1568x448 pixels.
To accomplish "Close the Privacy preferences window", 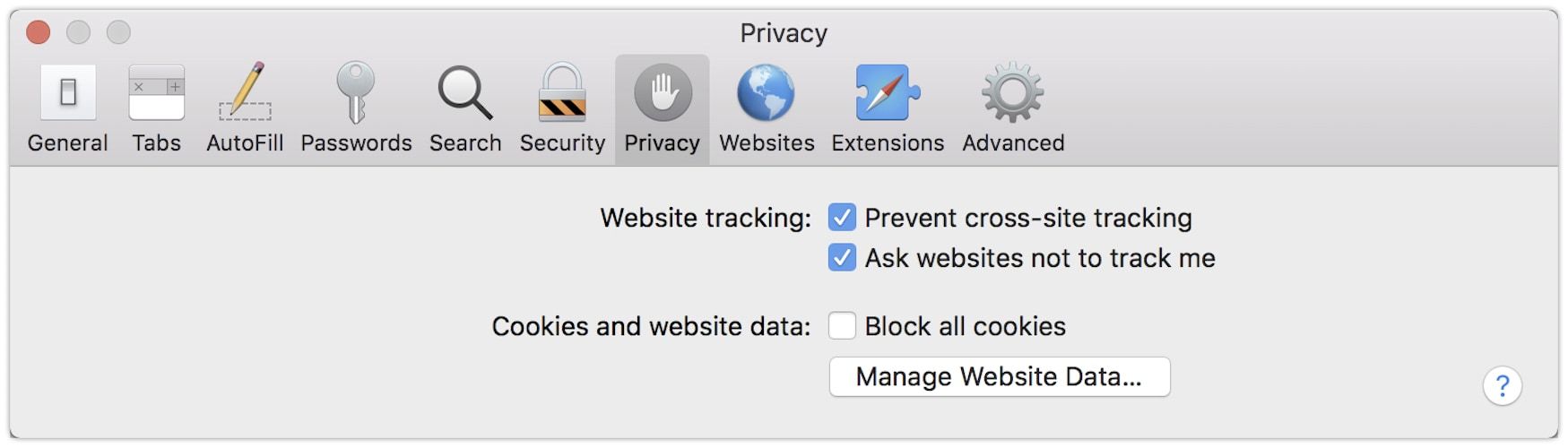I will click(39, 33).
